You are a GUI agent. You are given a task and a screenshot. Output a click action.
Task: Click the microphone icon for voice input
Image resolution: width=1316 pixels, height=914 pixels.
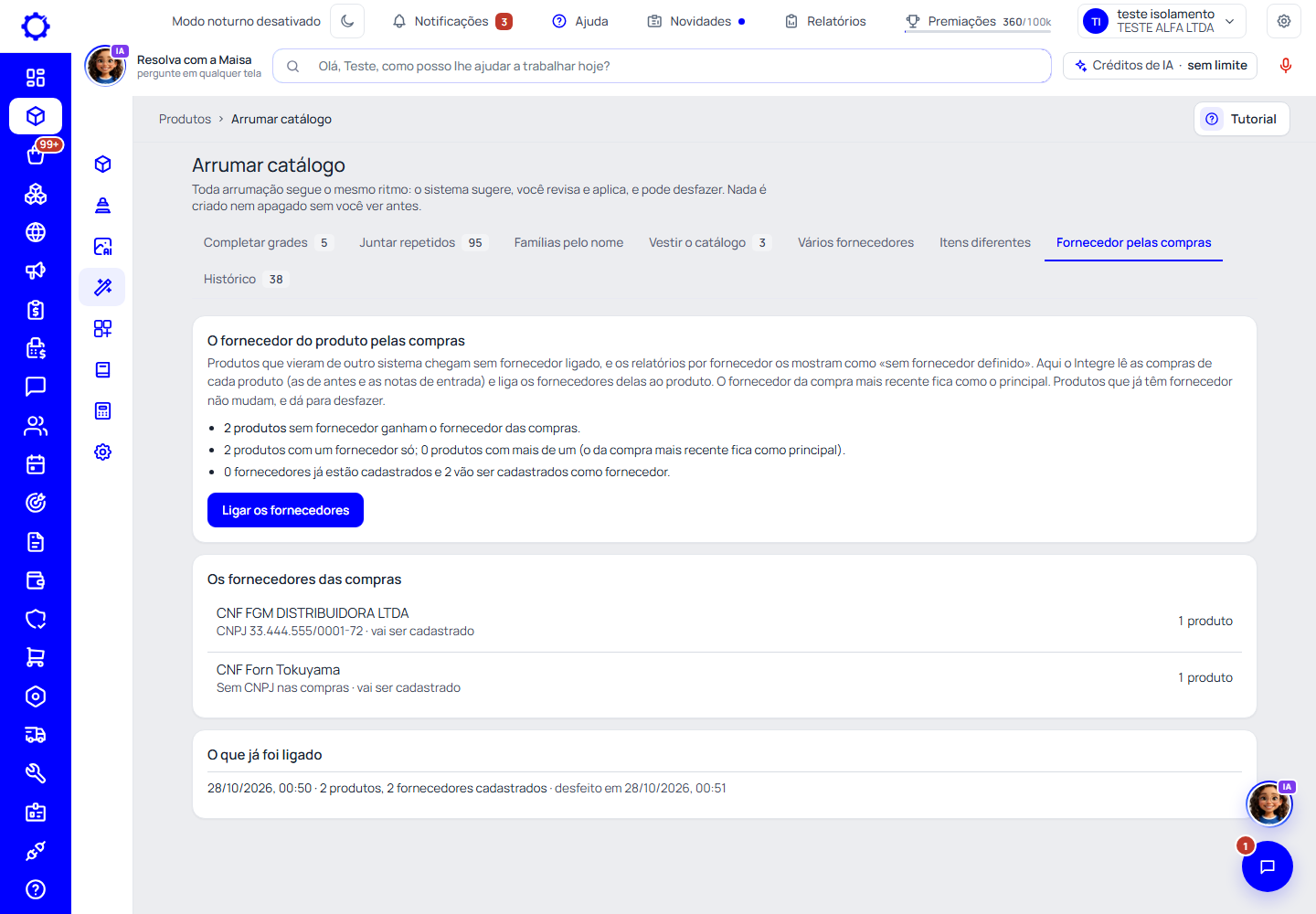coord(1286,66)
